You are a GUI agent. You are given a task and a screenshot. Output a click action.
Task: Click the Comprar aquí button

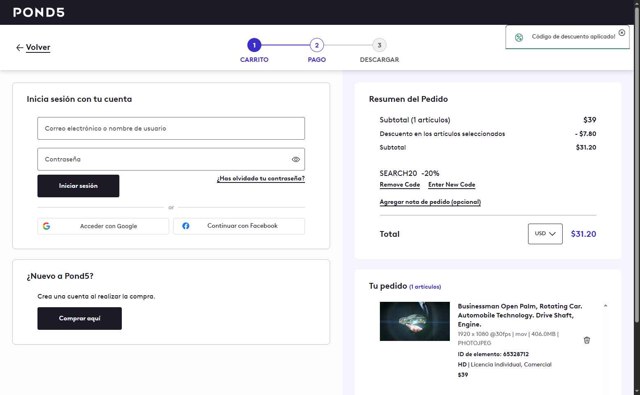pos(80,319)
